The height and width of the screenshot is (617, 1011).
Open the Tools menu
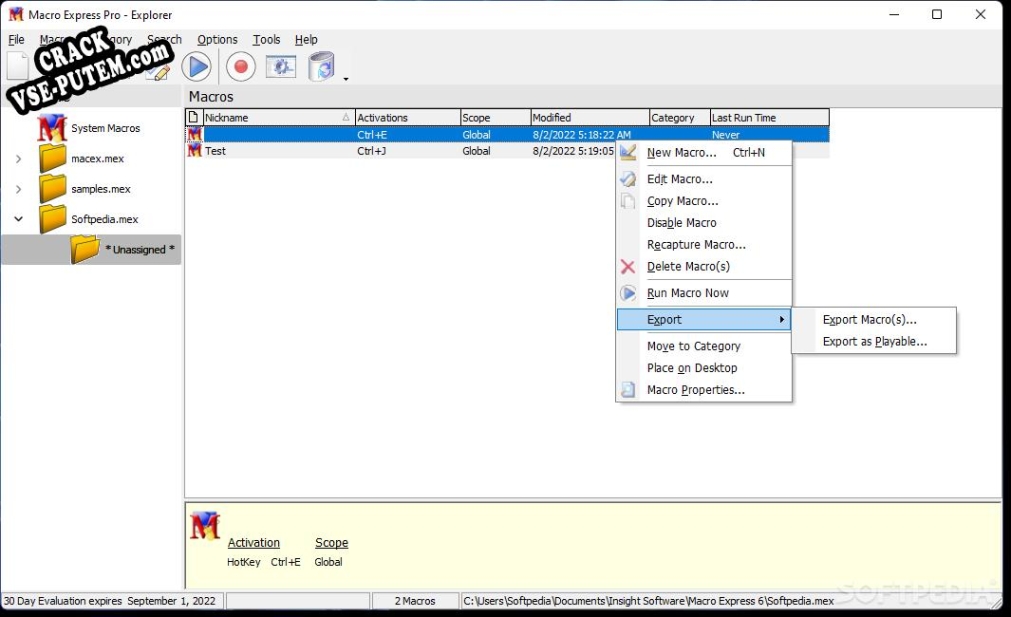click(266, 39)
